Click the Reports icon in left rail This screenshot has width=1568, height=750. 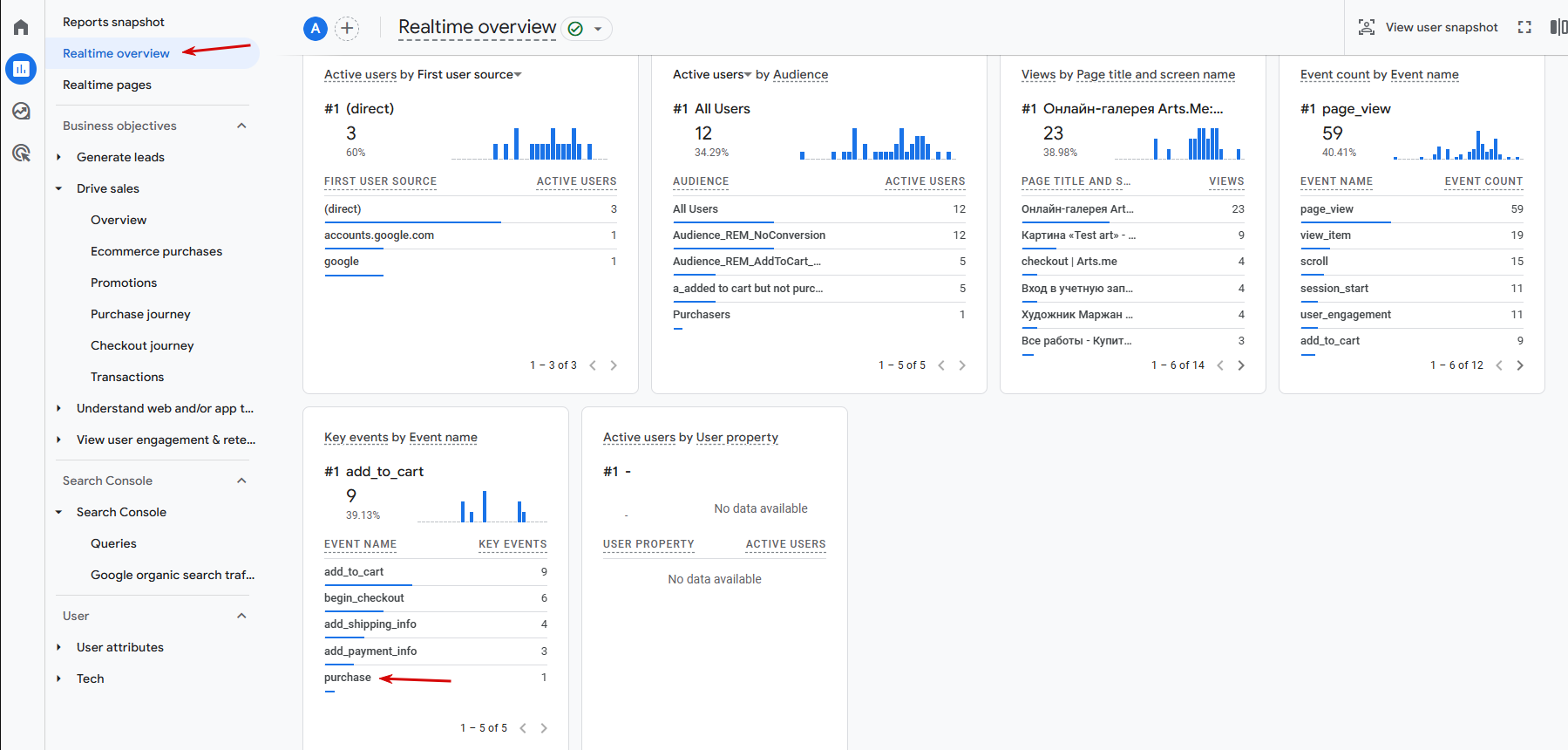click(21, 69)
